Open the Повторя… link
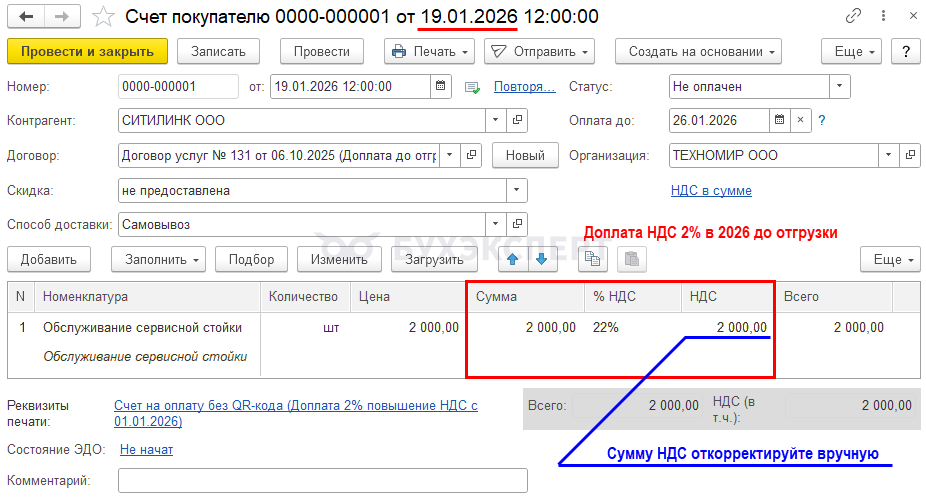 524,86
